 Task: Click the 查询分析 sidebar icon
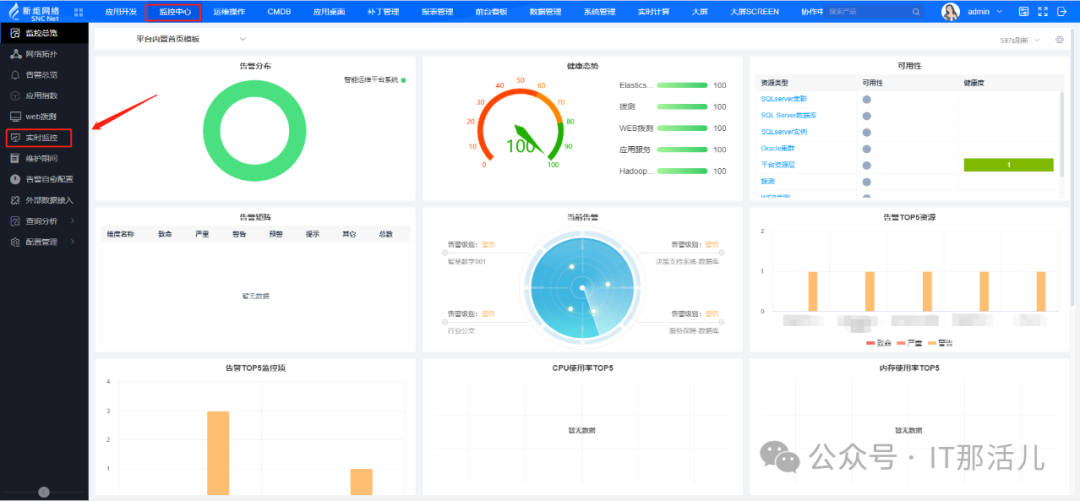point(14,221)
